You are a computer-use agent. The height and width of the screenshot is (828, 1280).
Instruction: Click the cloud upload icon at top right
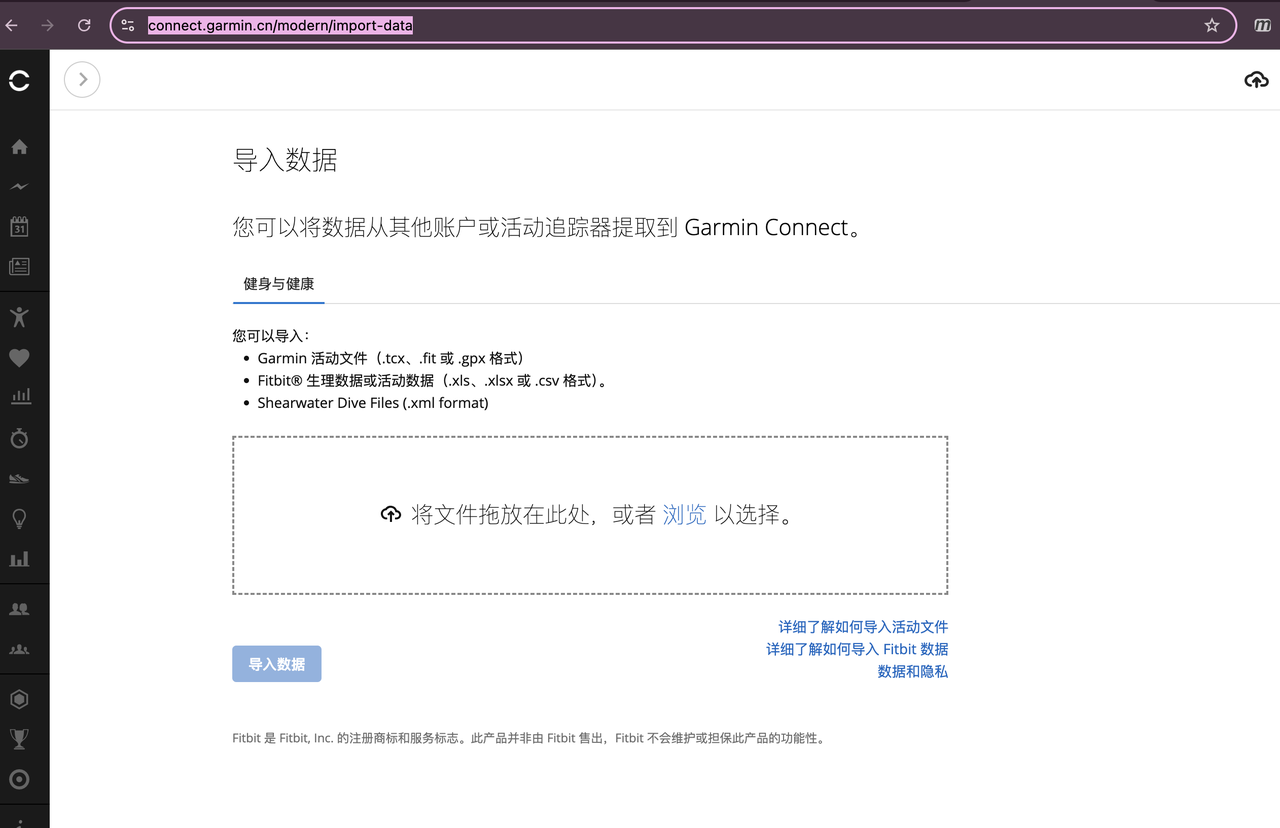pyautogui.click(x=1256, y=80)
